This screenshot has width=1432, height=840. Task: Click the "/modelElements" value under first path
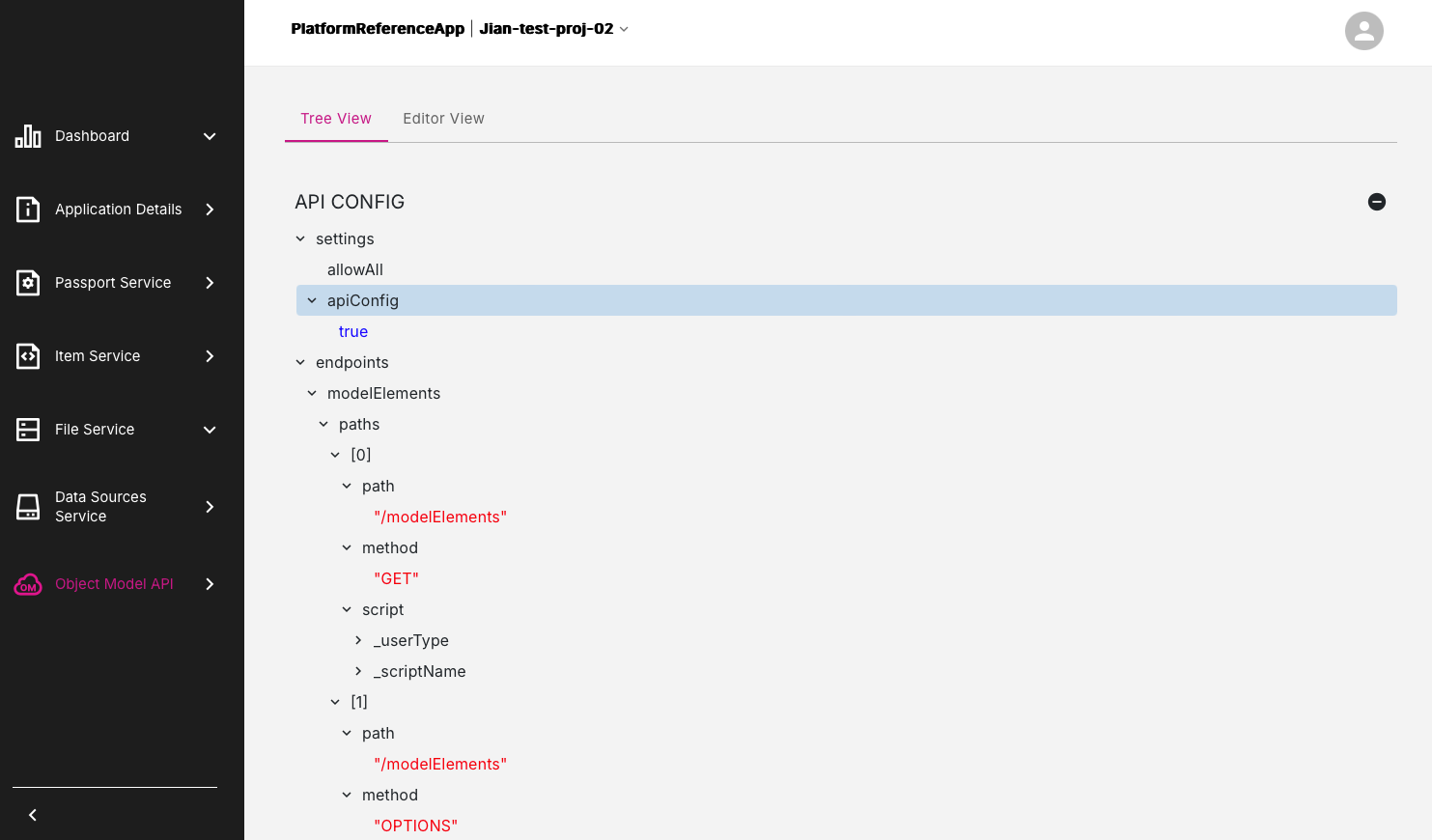440,517
